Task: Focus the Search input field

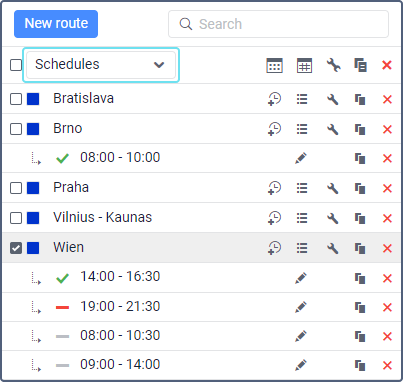Action: pos(278,24)
